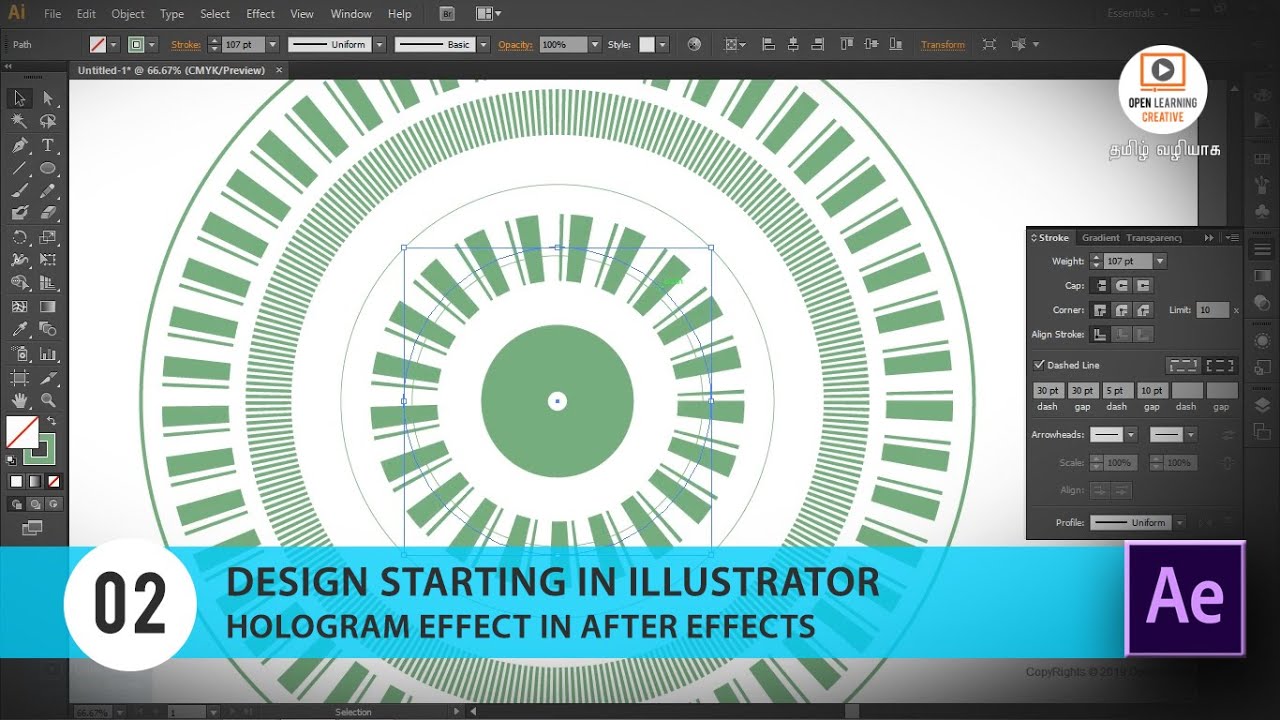This screenshot has width=1280, height=720.
Task: Open first Arrowheads dropdown
Action: tap(1131, 435)
